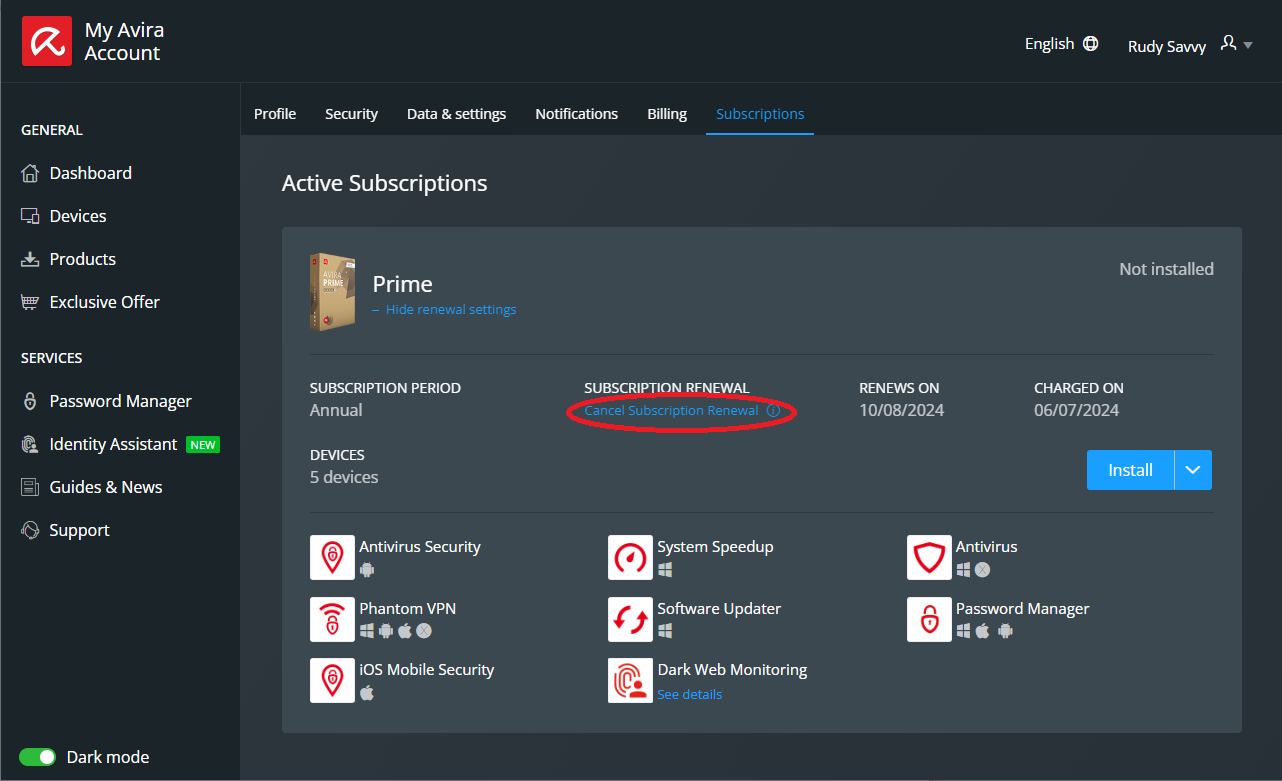Expand the Install button dropdown arrow
1282x781 pixels.
tap(1193, 470)
